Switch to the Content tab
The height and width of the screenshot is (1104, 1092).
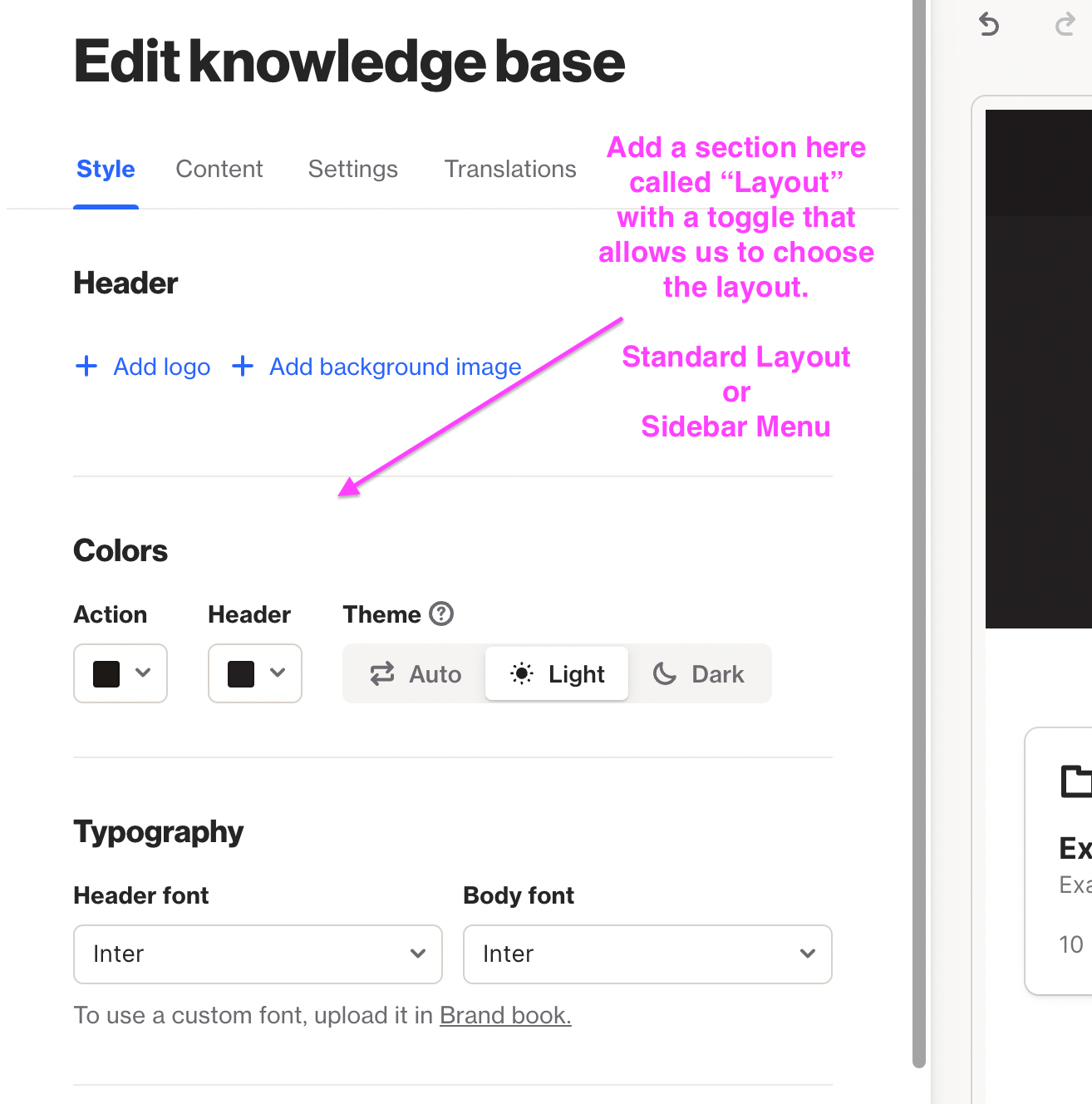[x=219, y=169]
